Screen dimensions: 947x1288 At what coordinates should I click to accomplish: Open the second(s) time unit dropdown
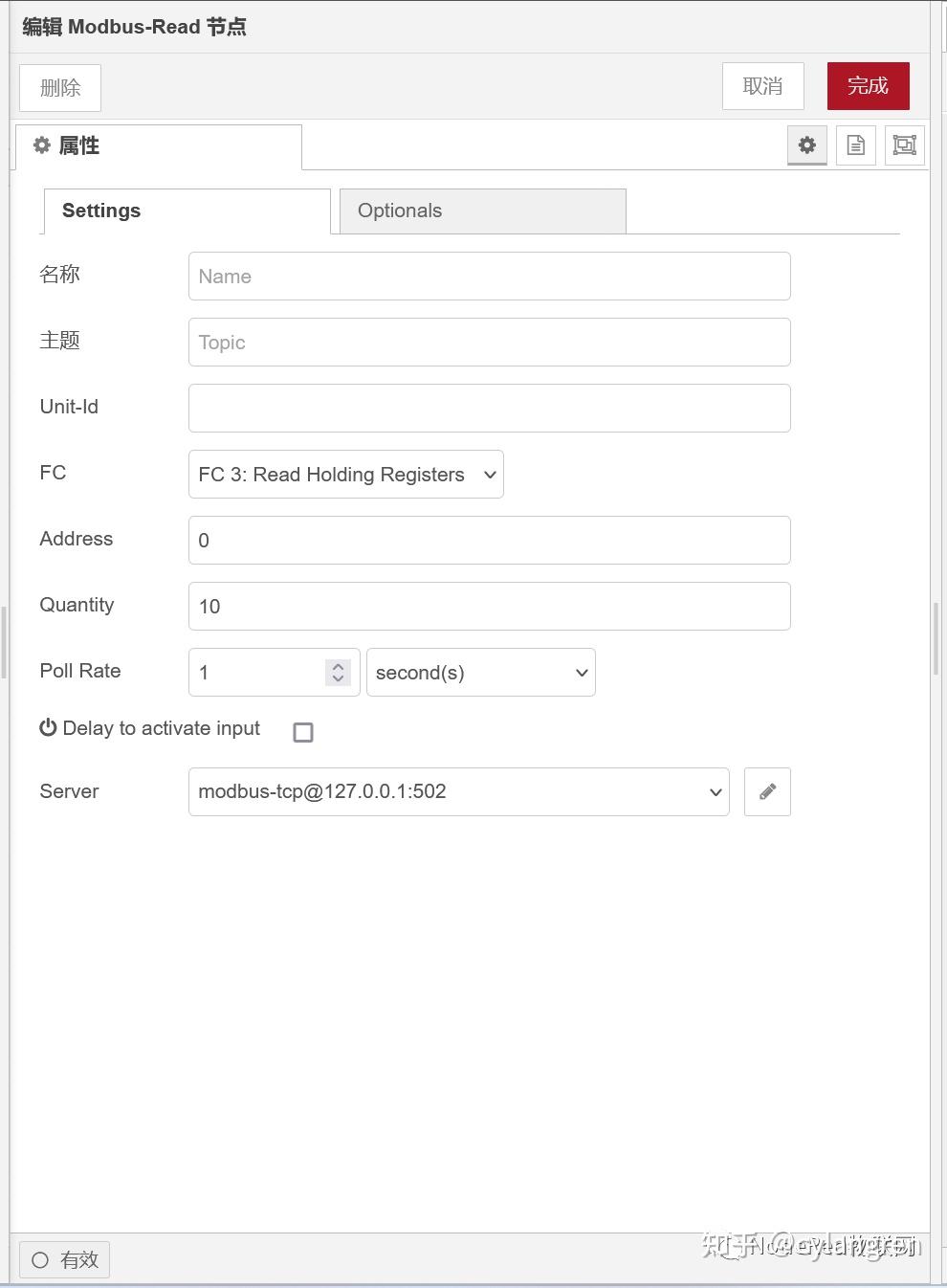tap(480, 672)
